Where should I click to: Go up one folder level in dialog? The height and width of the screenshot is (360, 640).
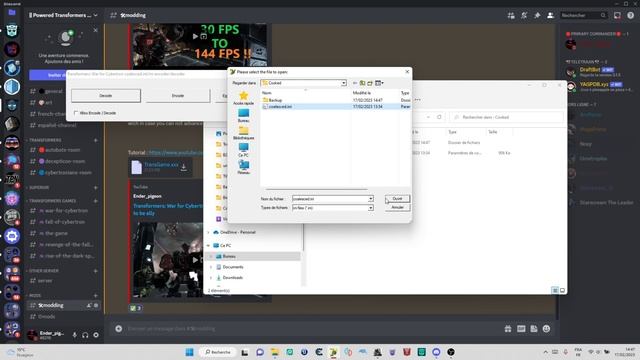(x=362, y=83)
